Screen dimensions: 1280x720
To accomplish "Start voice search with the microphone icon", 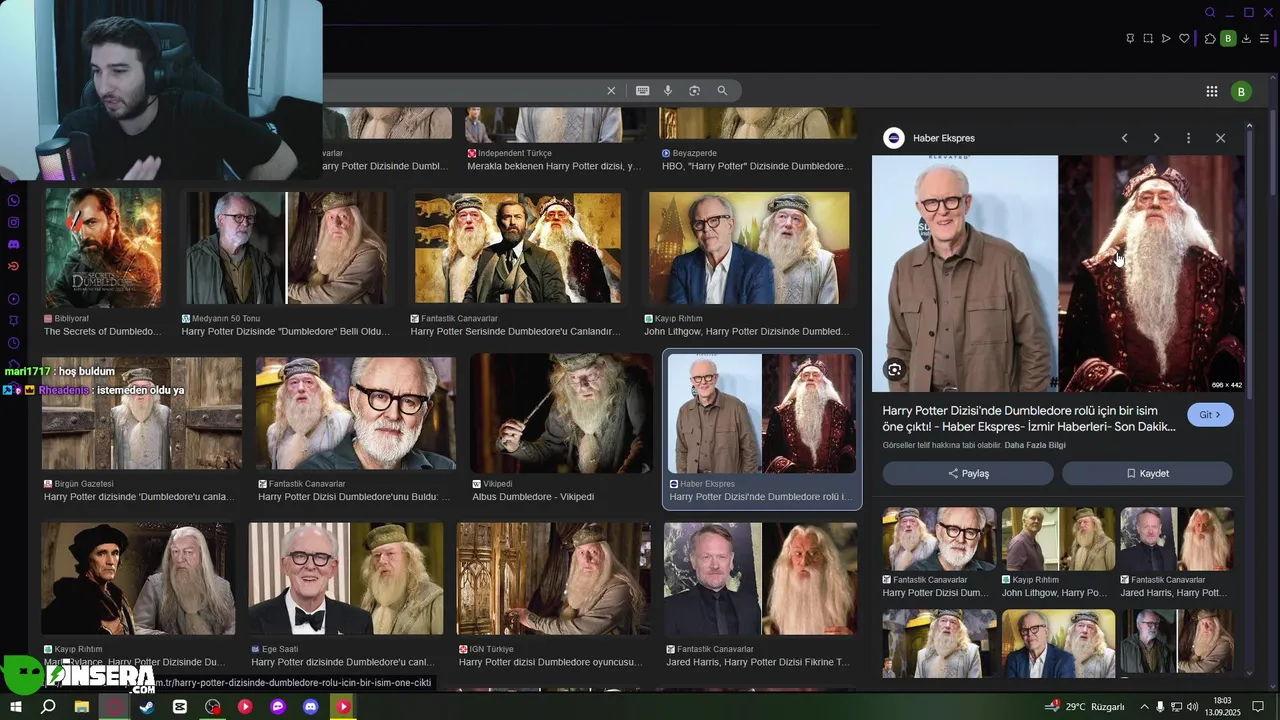I will pyautogui.click(x=668, y=91).
